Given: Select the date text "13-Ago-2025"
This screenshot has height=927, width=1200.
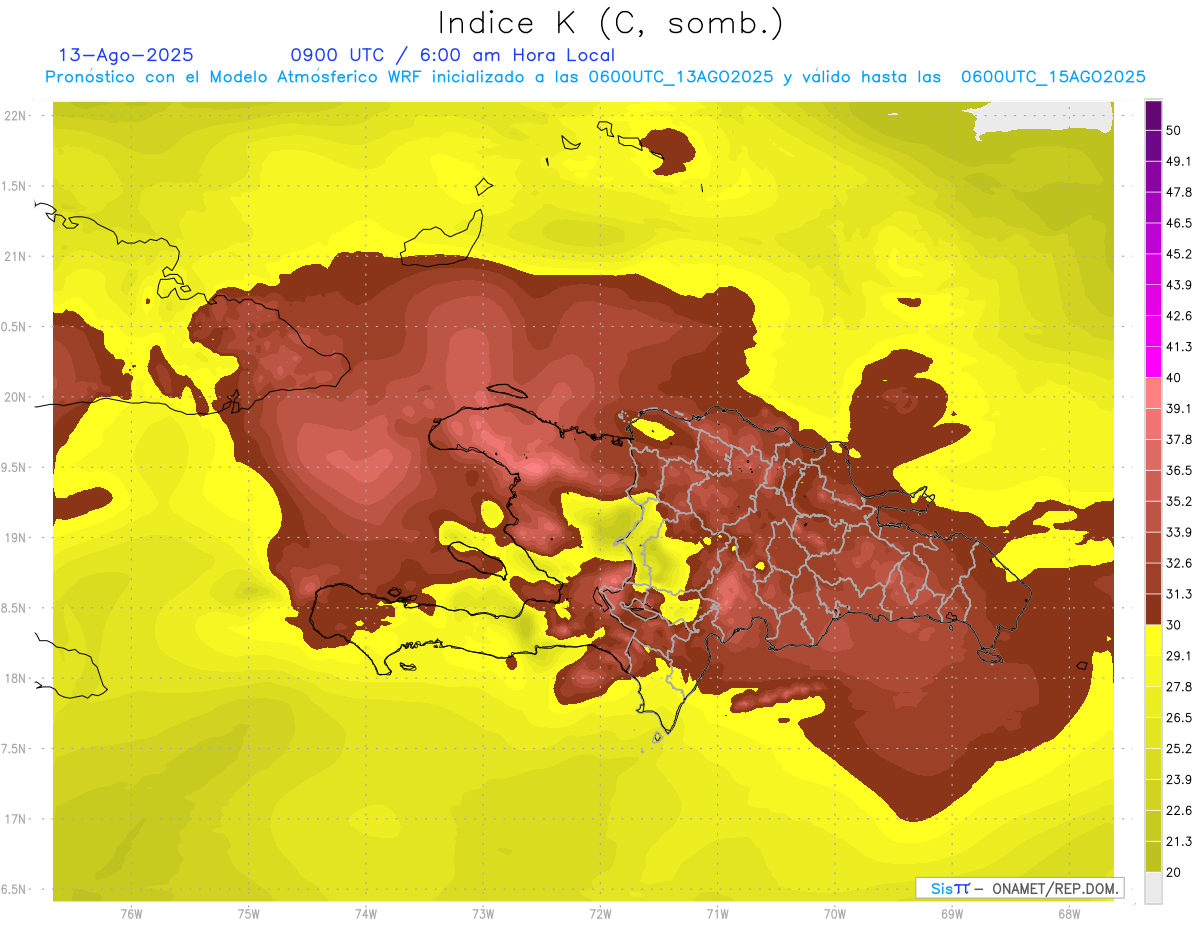Looking at the screenshot, I should pyautogui.click(x=126, y=55).
